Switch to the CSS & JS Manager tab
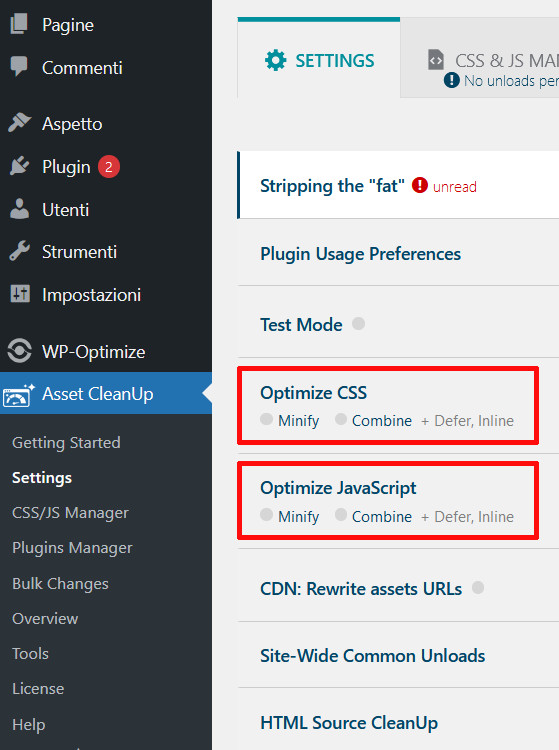Viewport: 559px width, 750px height. coord(480,58)
